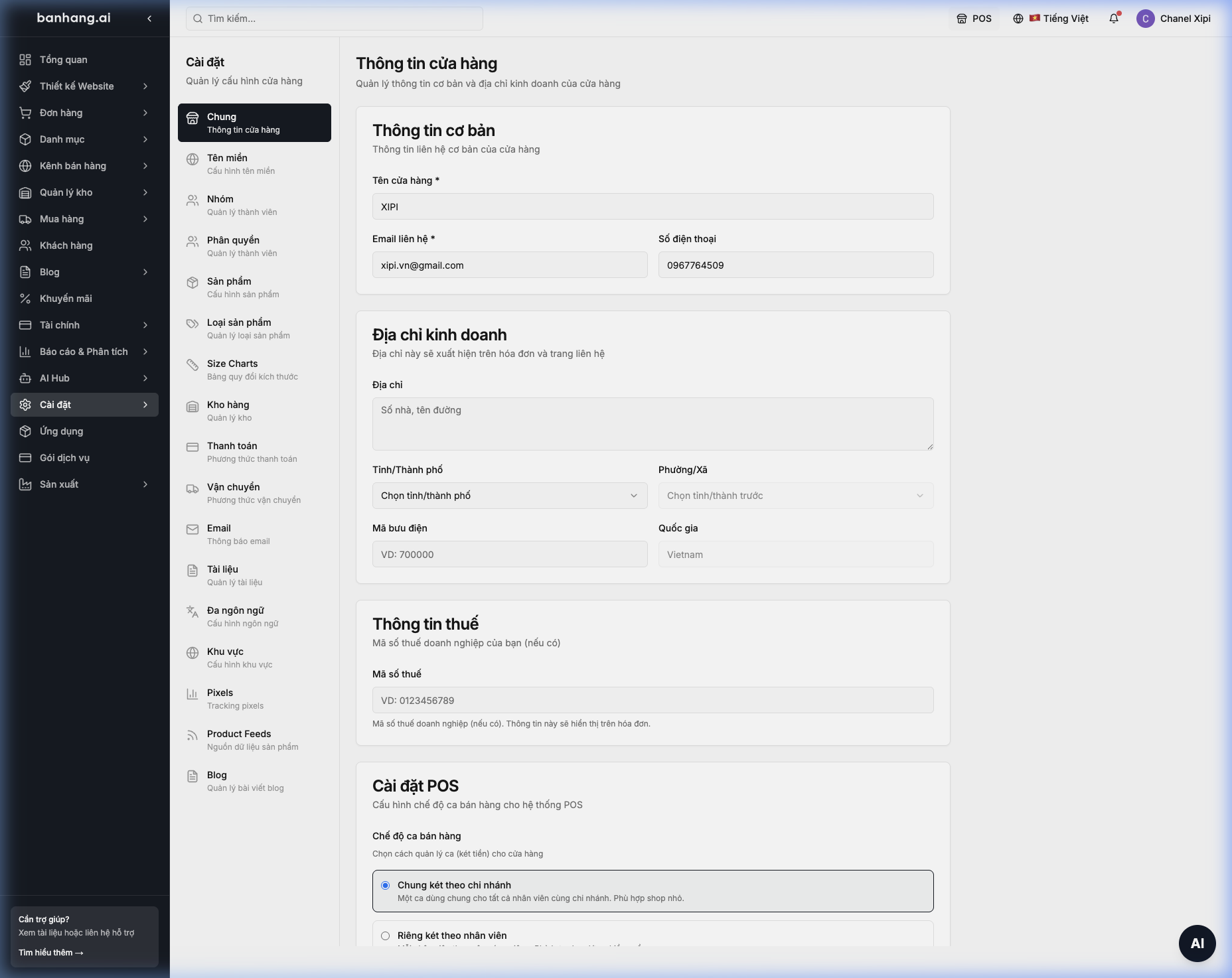This screenshot has height=978, width=1232.
Task: Click the Tìm kiếm search box
Action: 335,19
